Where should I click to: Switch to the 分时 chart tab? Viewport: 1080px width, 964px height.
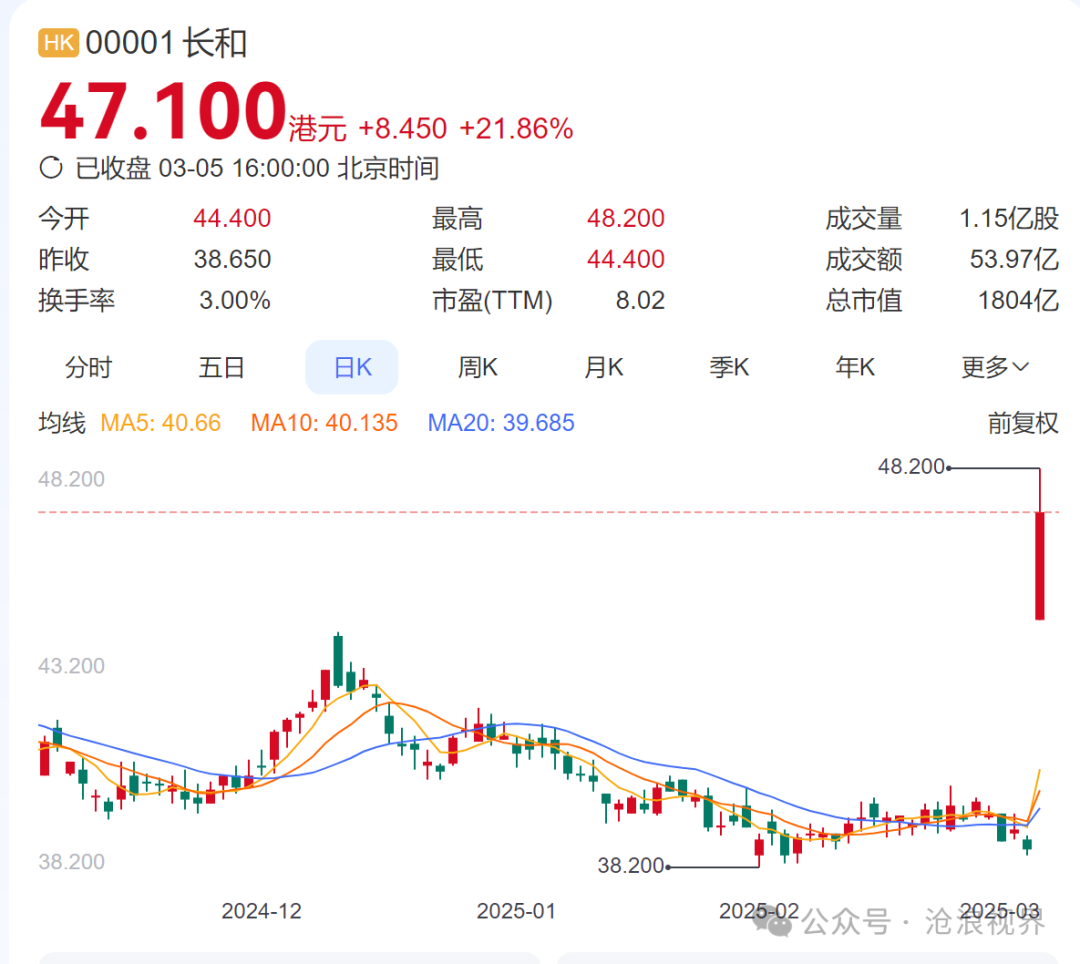[89, 368]
